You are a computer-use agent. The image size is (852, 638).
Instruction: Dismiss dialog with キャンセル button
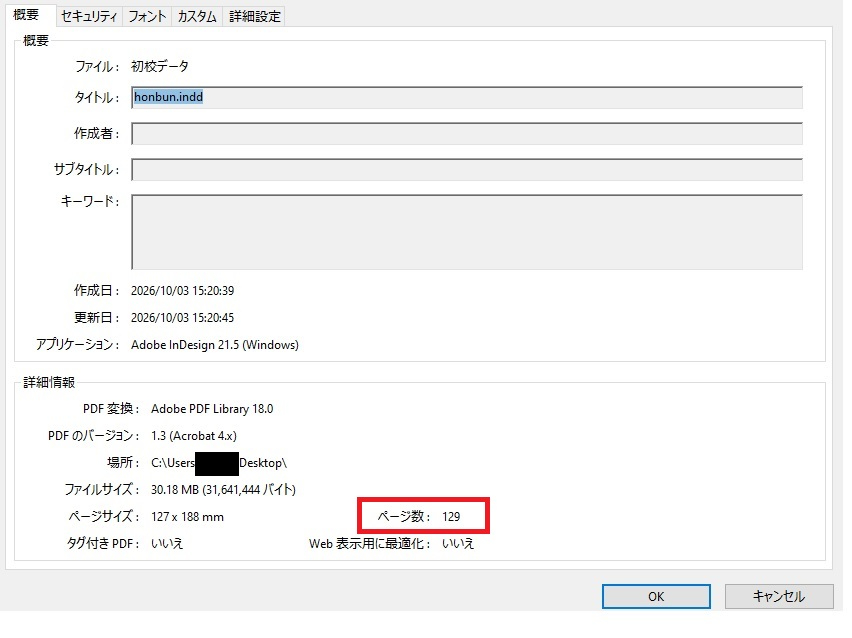point(779,597)
